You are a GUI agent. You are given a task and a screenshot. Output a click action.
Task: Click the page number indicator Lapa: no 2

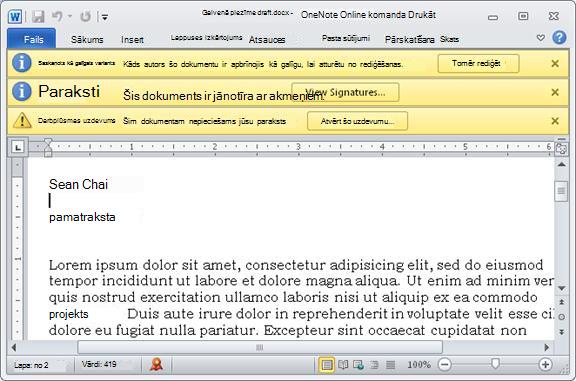31,365
